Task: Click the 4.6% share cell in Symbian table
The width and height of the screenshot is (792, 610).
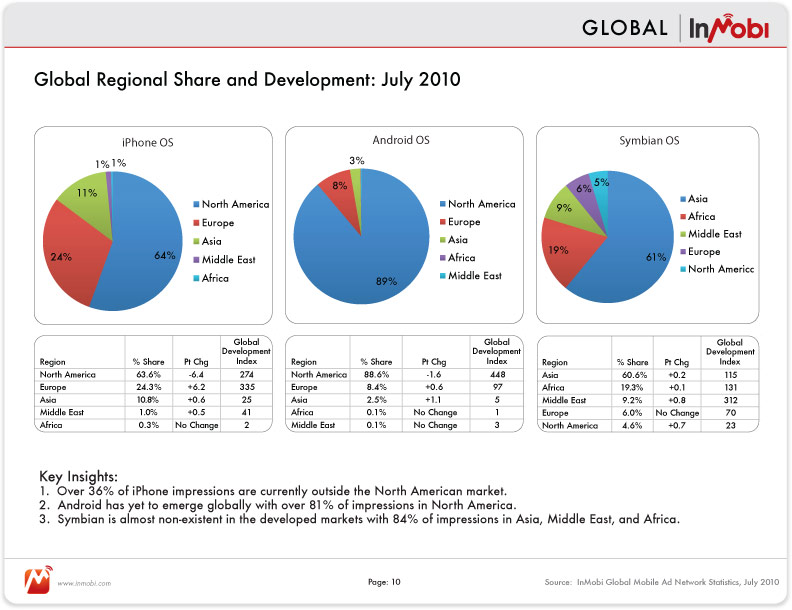Action: point(632,426)
